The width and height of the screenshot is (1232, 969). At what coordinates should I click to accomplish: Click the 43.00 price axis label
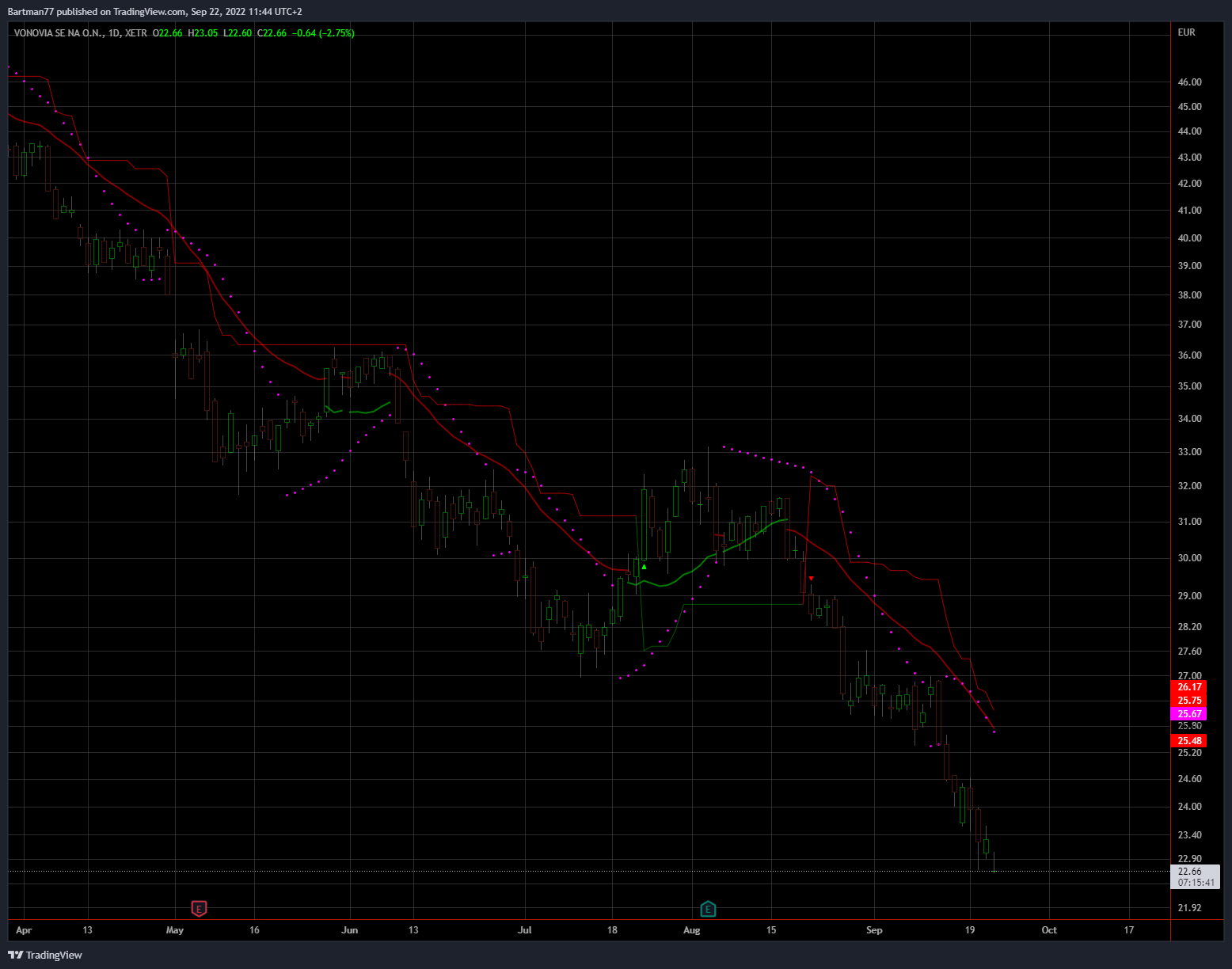click(1190, 158)
